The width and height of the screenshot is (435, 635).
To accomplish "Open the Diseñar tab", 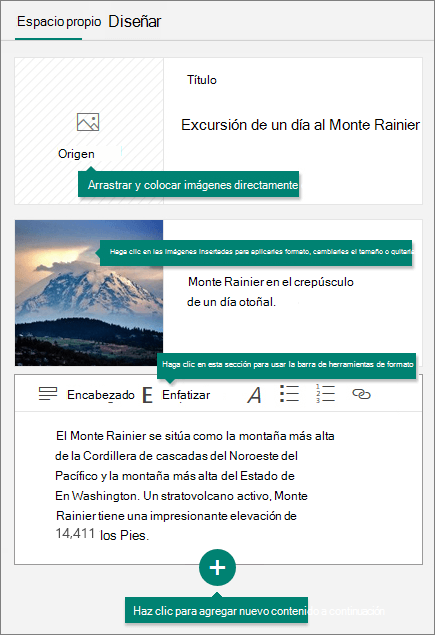I will [x=134, y=21].
